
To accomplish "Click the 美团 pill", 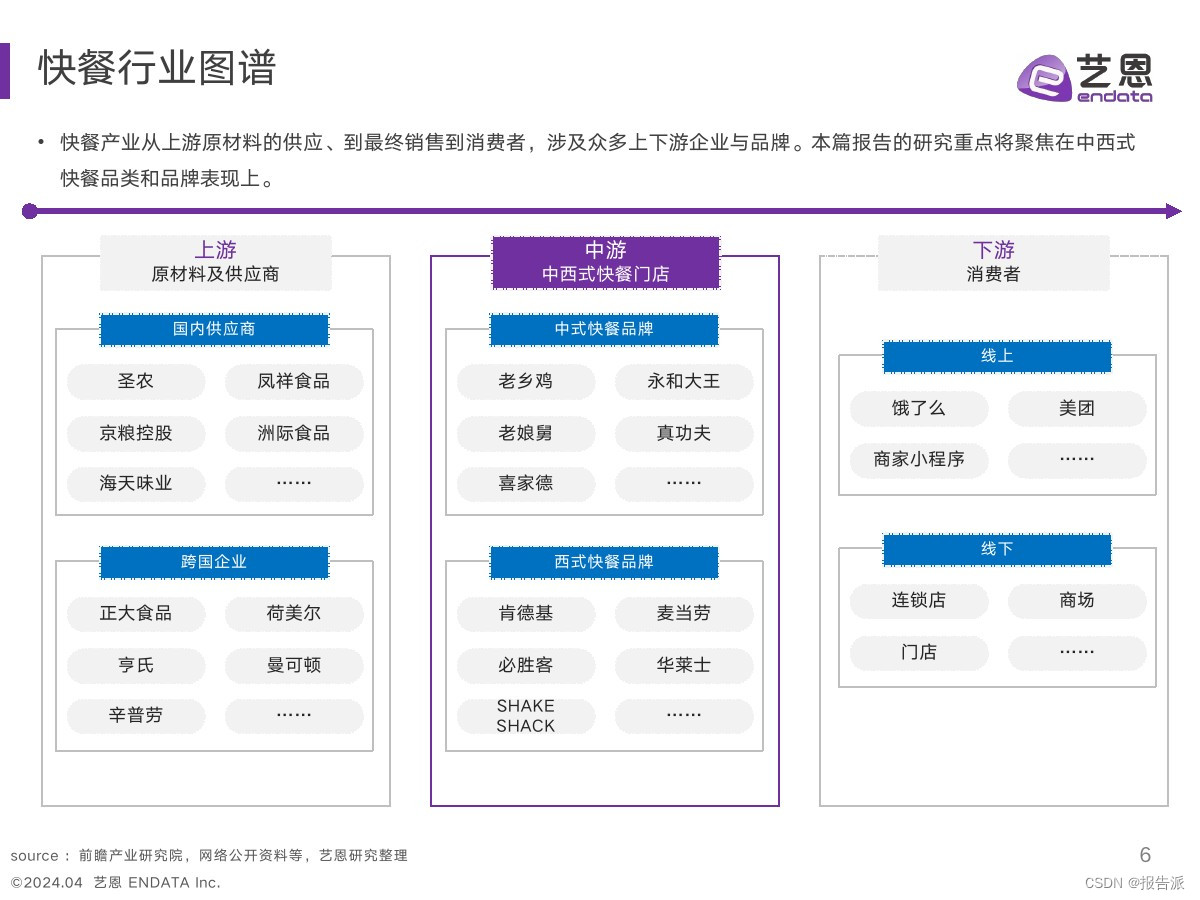I will 1077,409.
